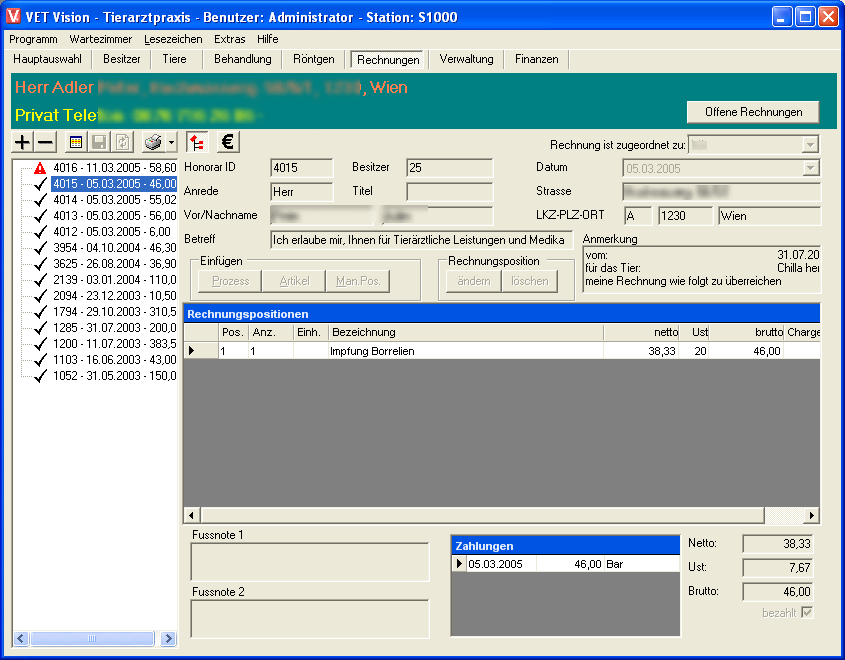The height and width of the screenshot is (660, 845).
Task: Switch to the Verwaltung tab
Action: [466, 59]
